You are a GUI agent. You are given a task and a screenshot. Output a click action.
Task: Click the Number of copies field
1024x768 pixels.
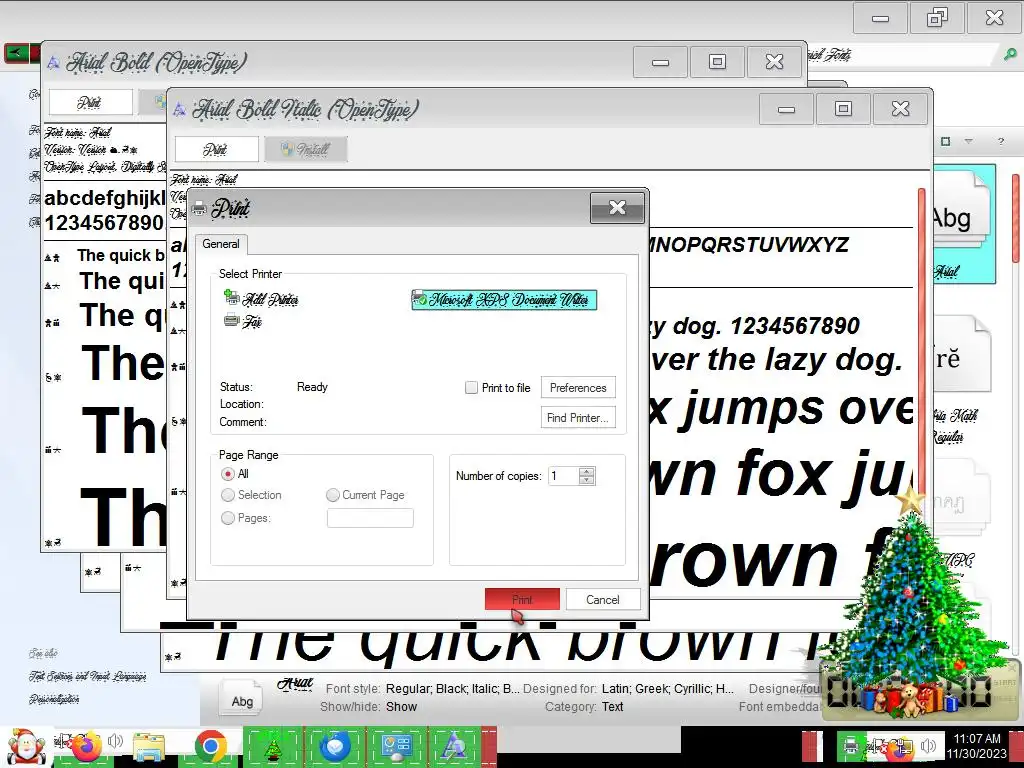click(x=563, y=475)
